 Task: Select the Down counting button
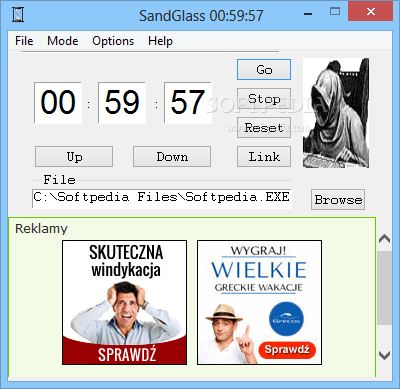[172, 157]
